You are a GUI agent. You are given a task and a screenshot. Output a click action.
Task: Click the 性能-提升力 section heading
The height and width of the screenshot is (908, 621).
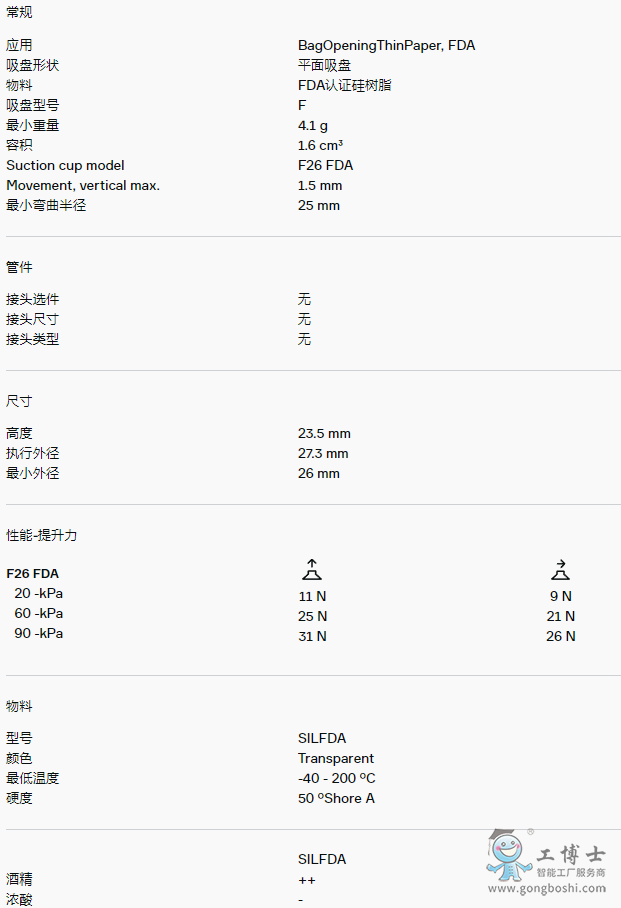click(x=42, y=535)
